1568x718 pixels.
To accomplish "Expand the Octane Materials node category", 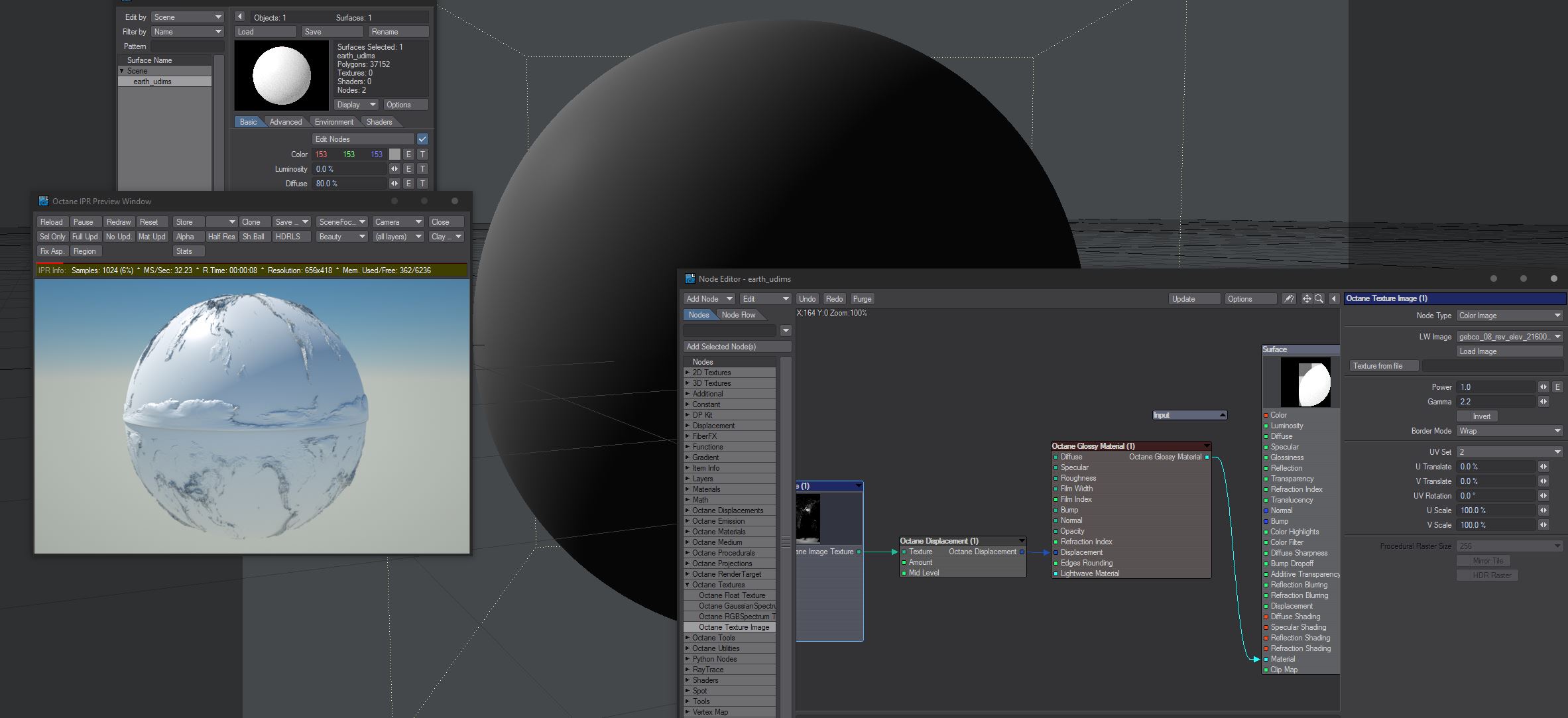I will pos(688,532).
